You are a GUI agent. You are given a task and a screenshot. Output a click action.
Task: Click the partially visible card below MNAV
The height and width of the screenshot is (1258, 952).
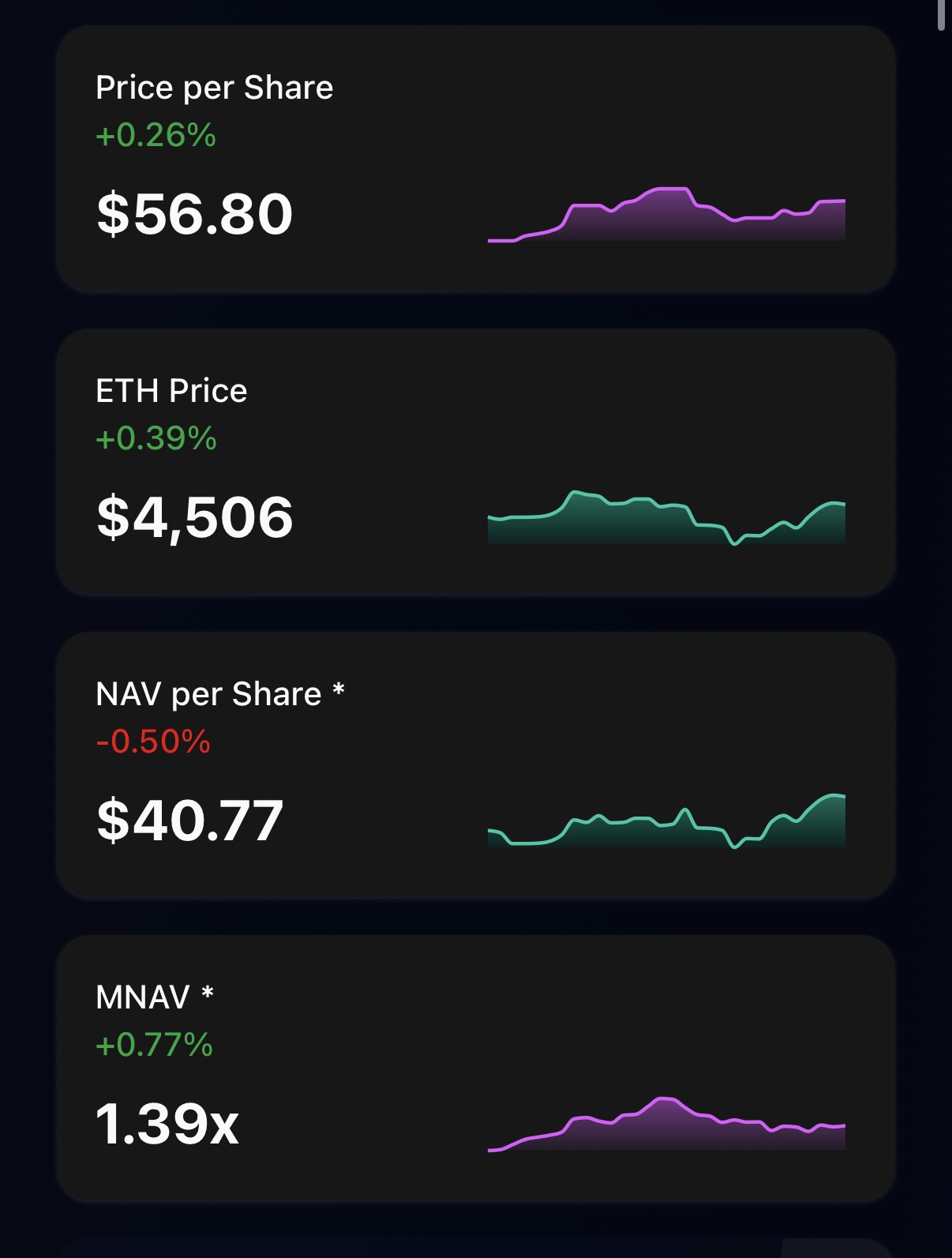(475, 1248)
